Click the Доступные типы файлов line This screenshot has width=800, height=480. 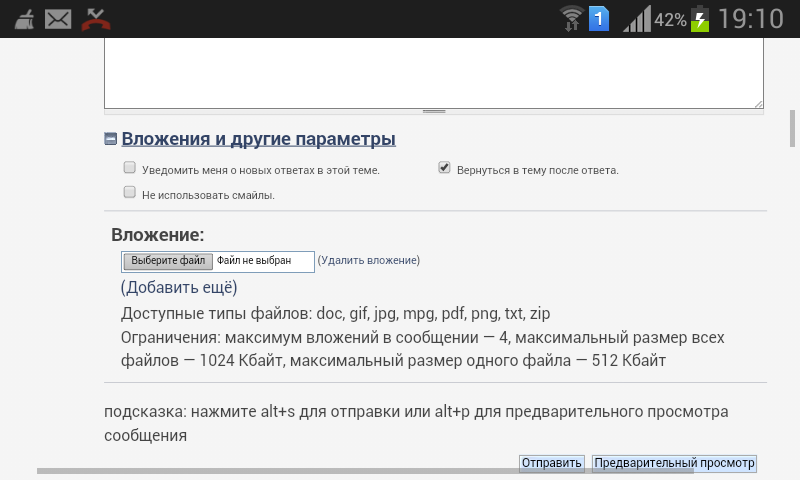pyautogui.click(x=335, y=313)
